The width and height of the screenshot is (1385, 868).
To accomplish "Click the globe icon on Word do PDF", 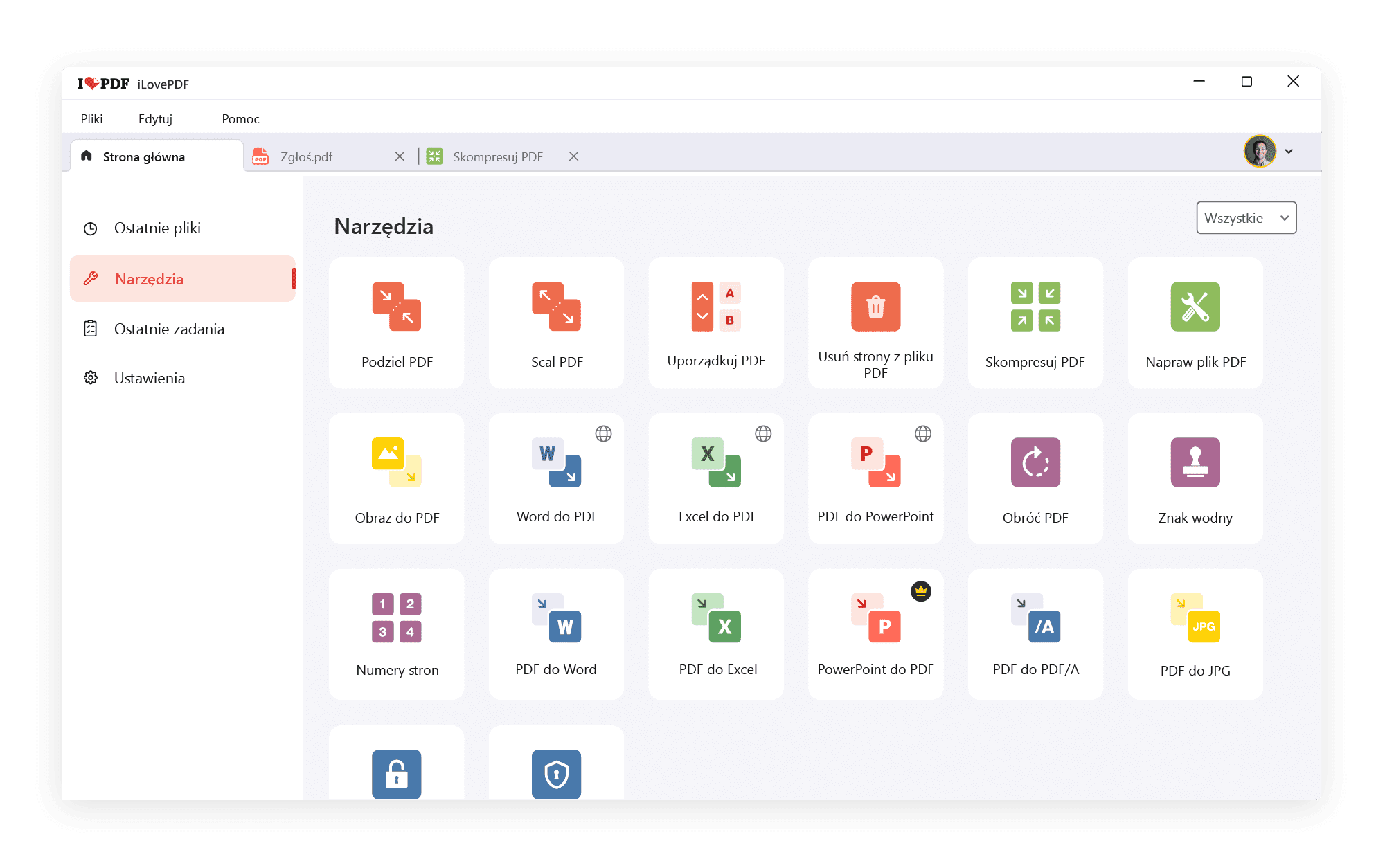I will coord(603,434).
